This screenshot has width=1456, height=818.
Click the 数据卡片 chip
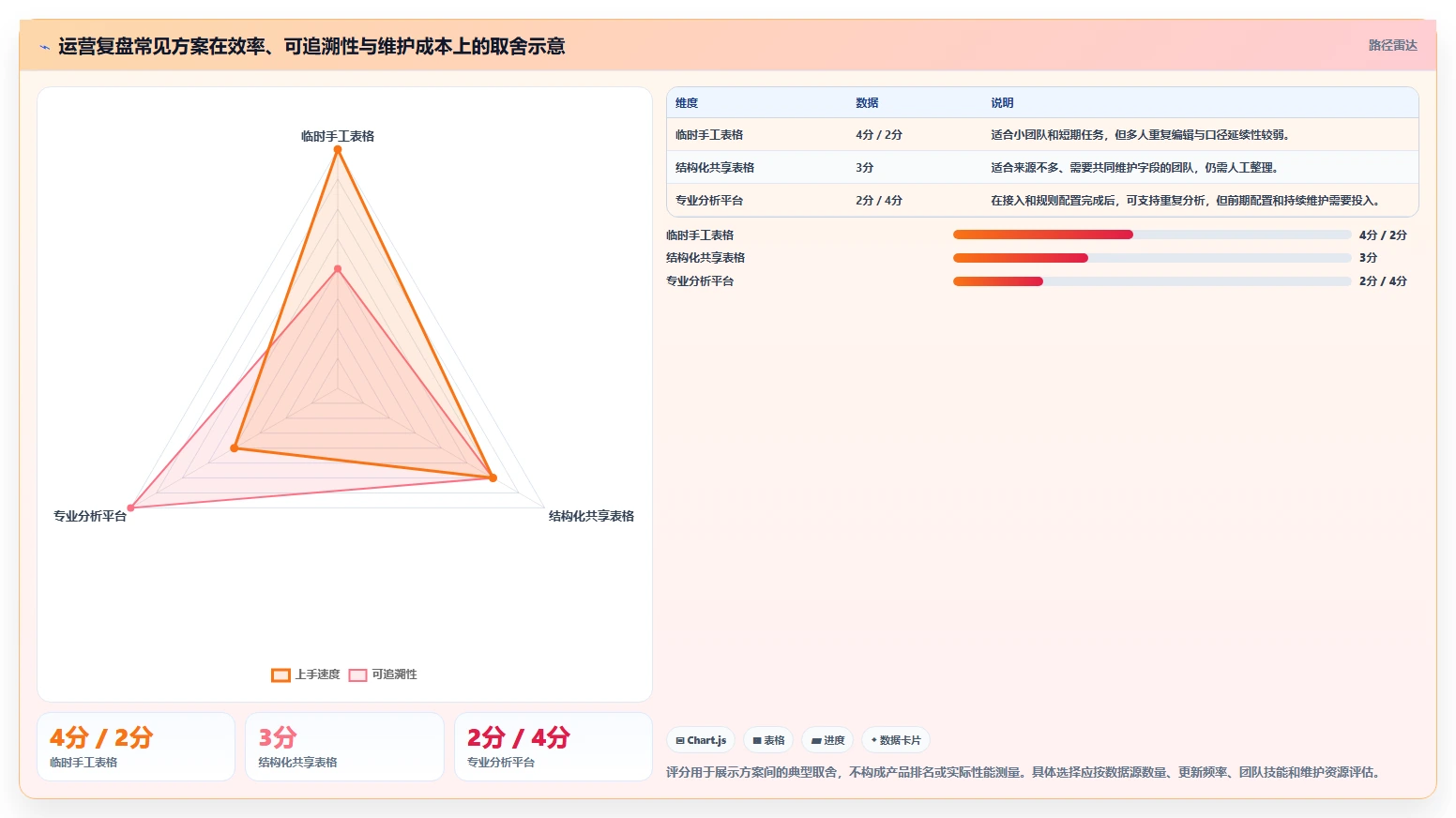pyautogui.click(x=896, y=740)
